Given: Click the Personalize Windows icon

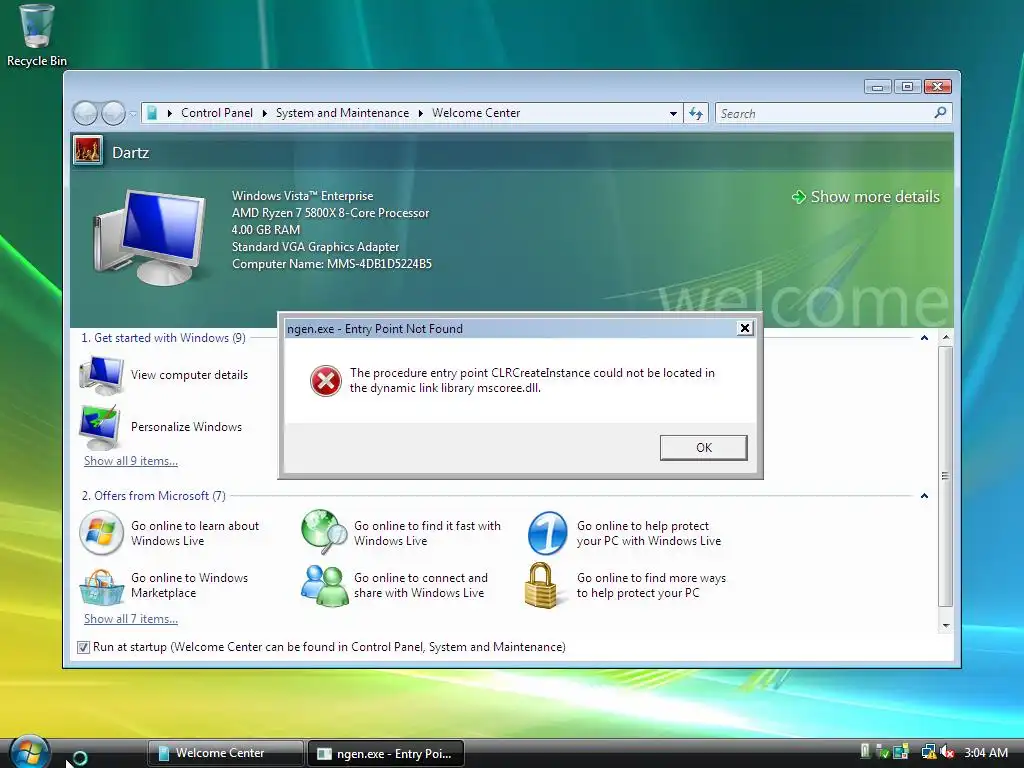Looking at the screenshot, I should [x=100, y=426].
